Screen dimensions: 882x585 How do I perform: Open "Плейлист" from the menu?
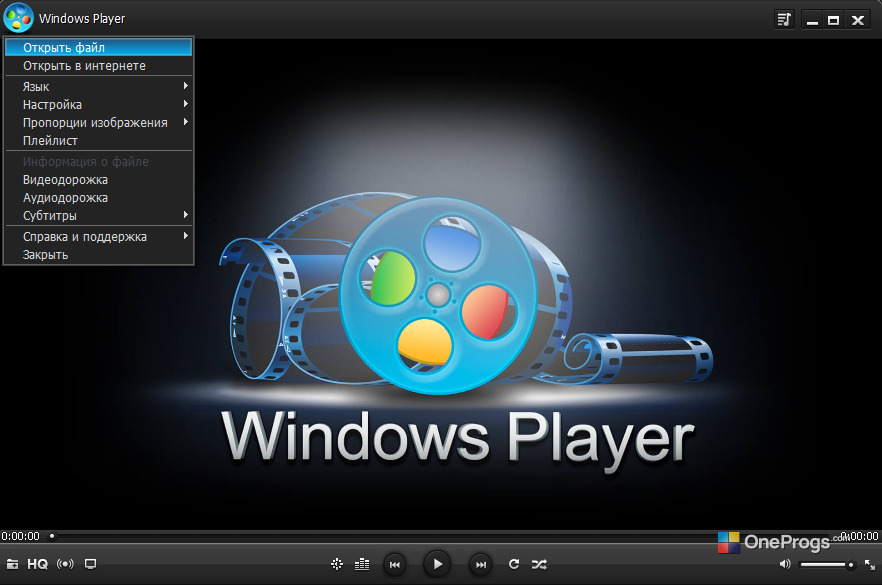98,141
